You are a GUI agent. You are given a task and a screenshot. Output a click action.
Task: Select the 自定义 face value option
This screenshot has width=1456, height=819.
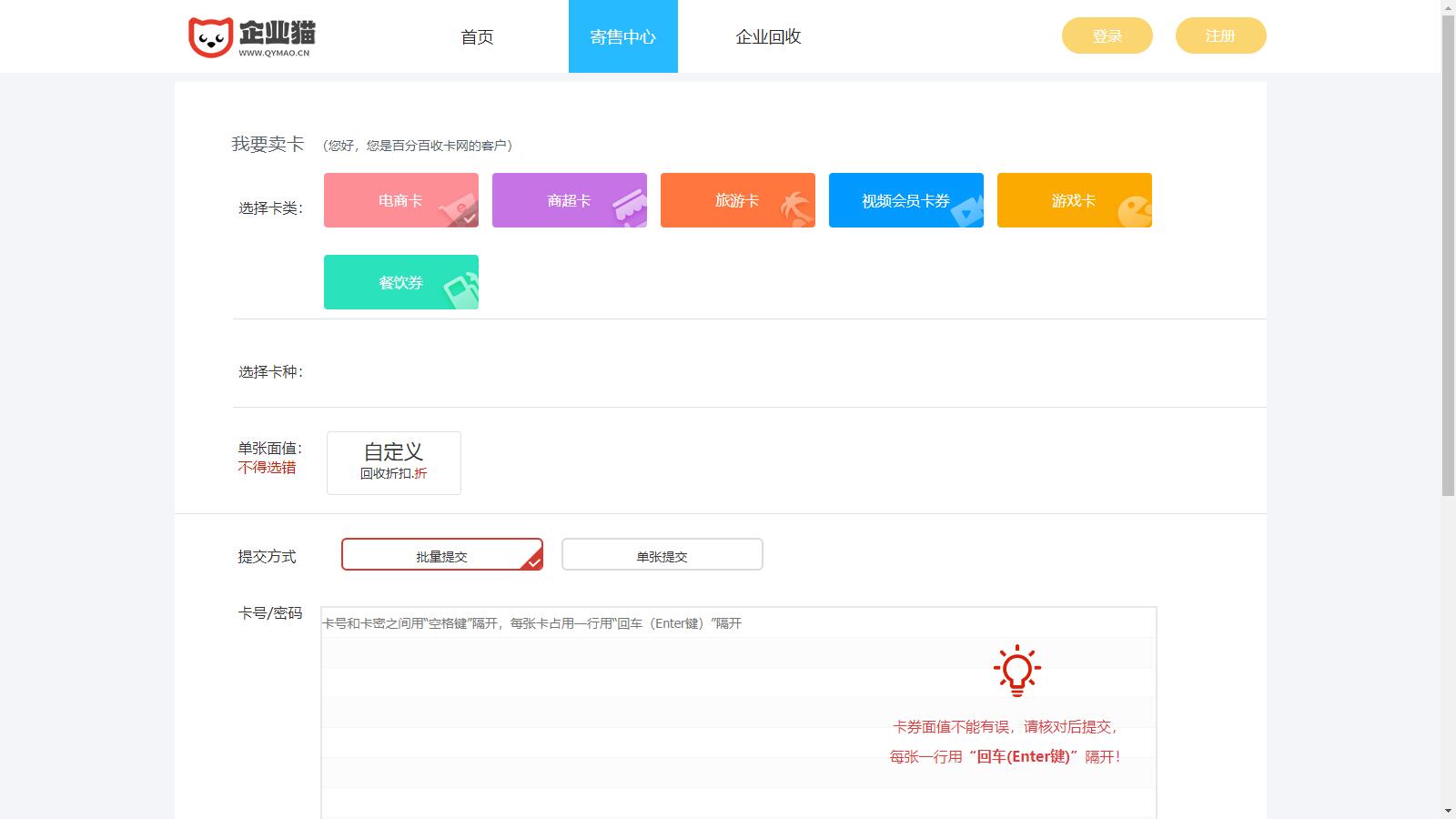pos(393,461)
